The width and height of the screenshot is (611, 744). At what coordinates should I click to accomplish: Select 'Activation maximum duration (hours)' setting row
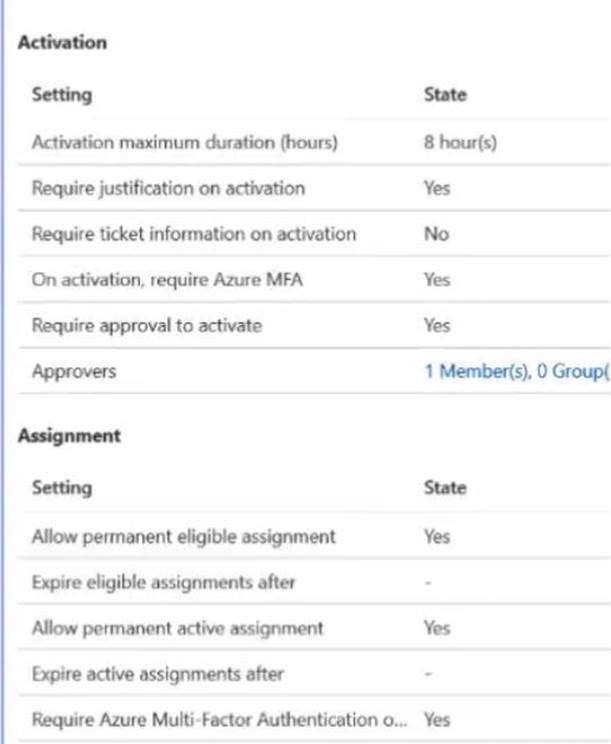click(184, 142)
